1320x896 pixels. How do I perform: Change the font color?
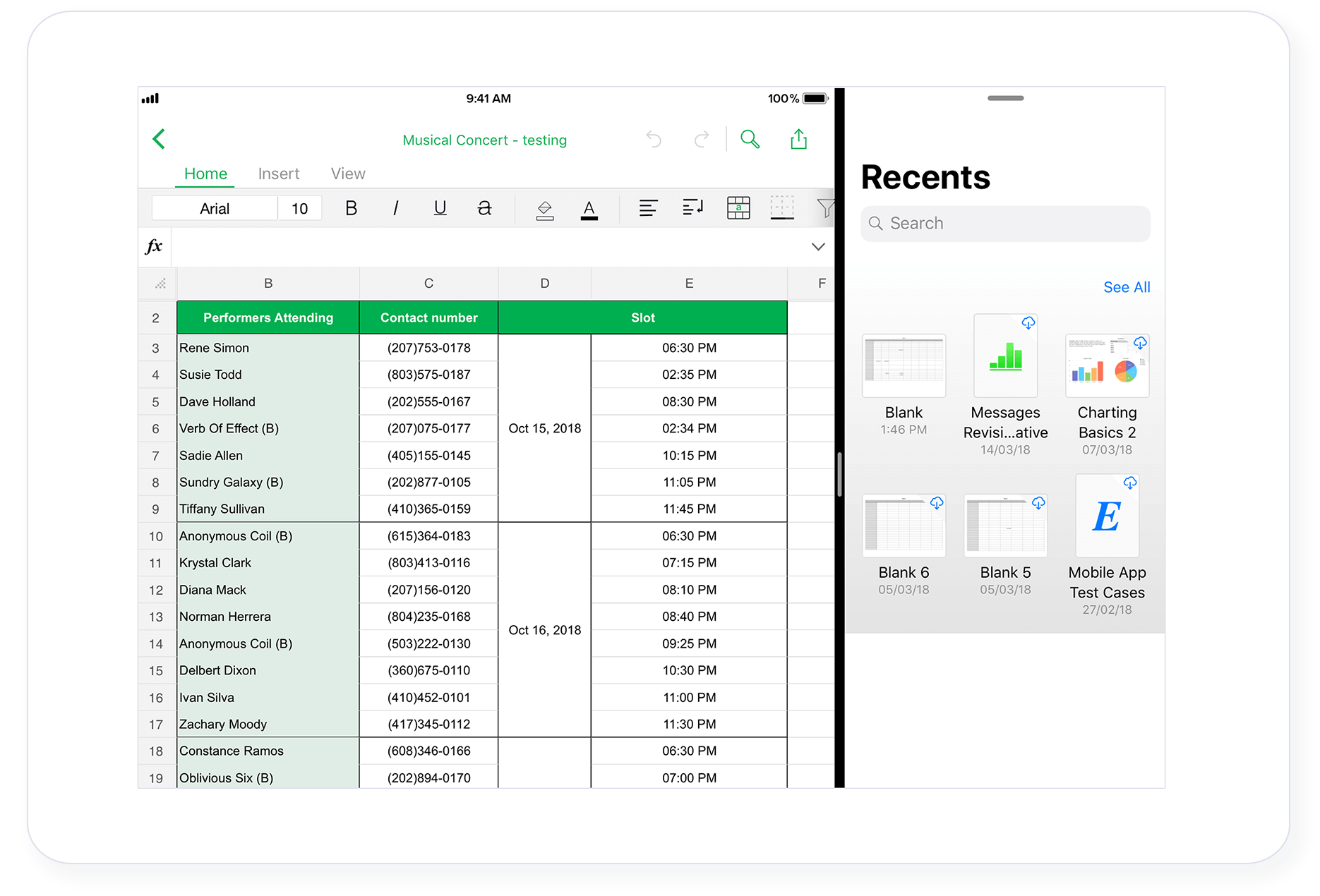pos(589,208)
